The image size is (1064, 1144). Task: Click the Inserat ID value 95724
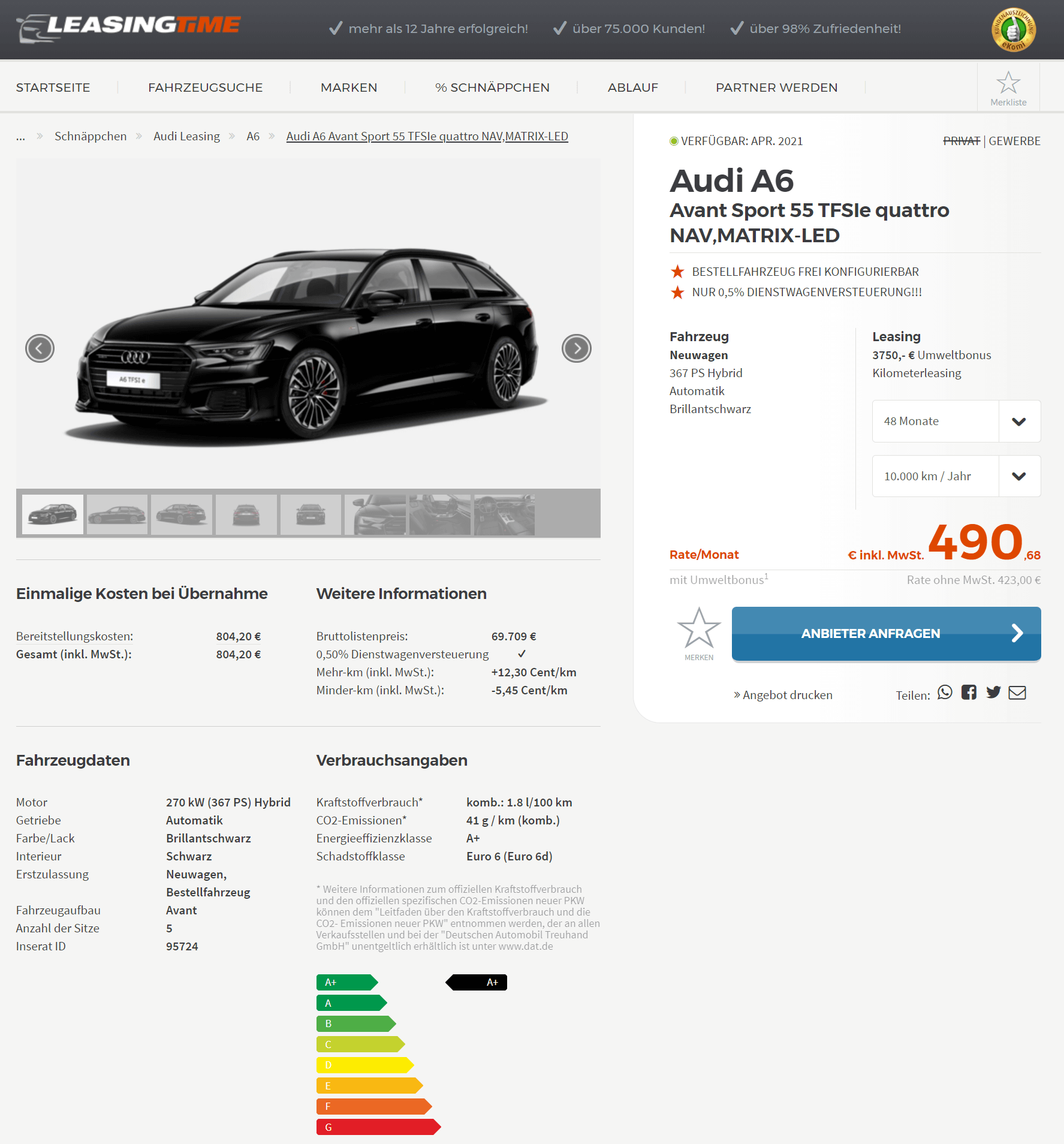(182, 946)
